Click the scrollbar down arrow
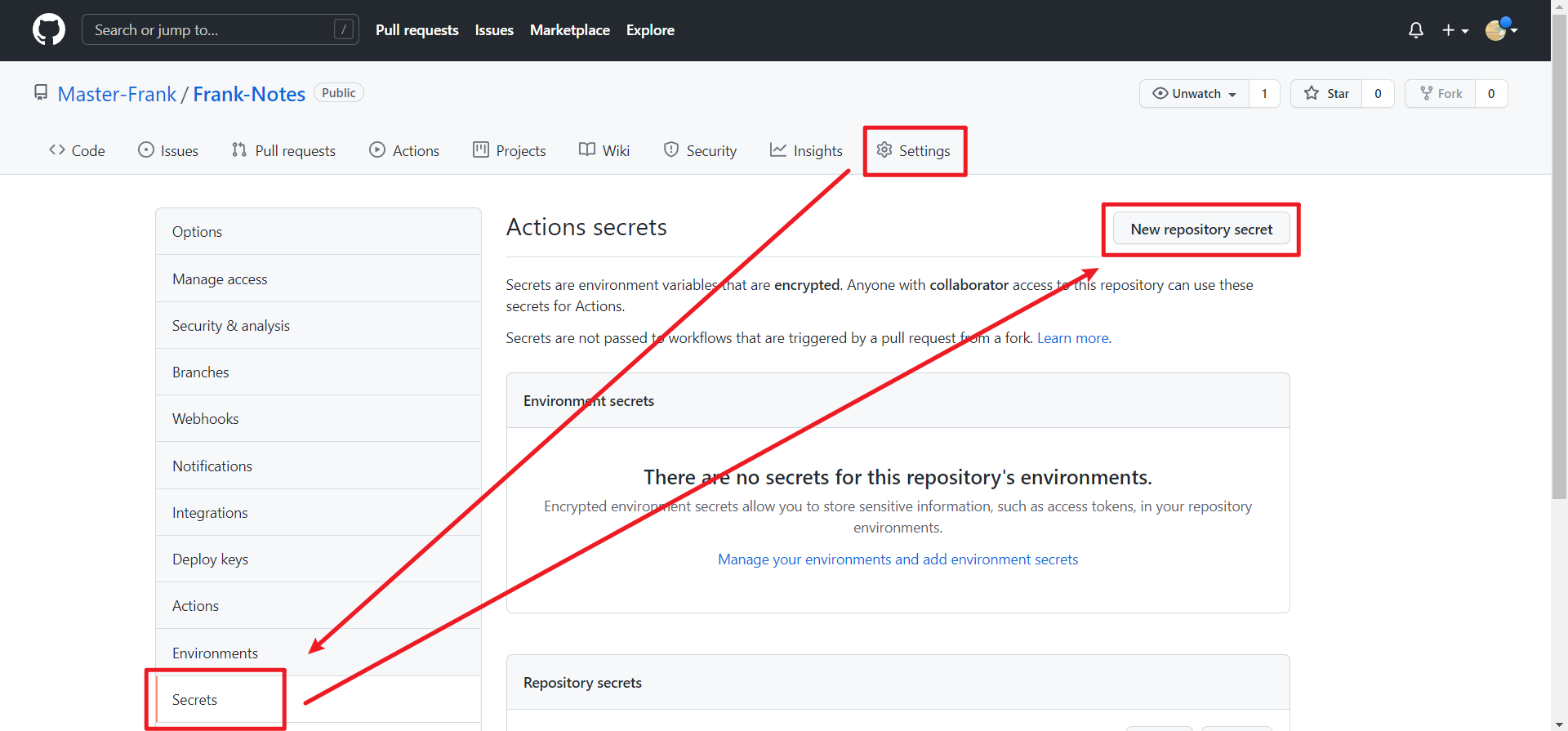Screen dimensions: 1568x731 1559,724
